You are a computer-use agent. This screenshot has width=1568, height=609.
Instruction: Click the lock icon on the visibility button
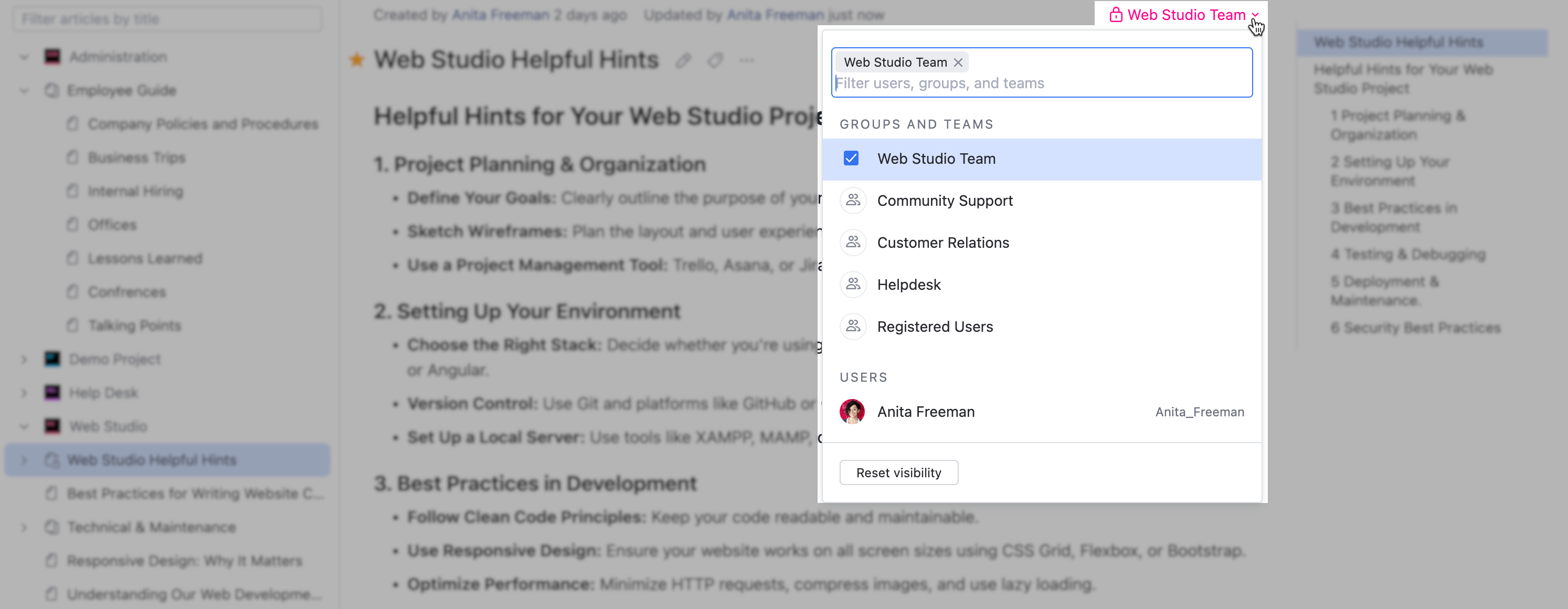tap(1116, 14)
